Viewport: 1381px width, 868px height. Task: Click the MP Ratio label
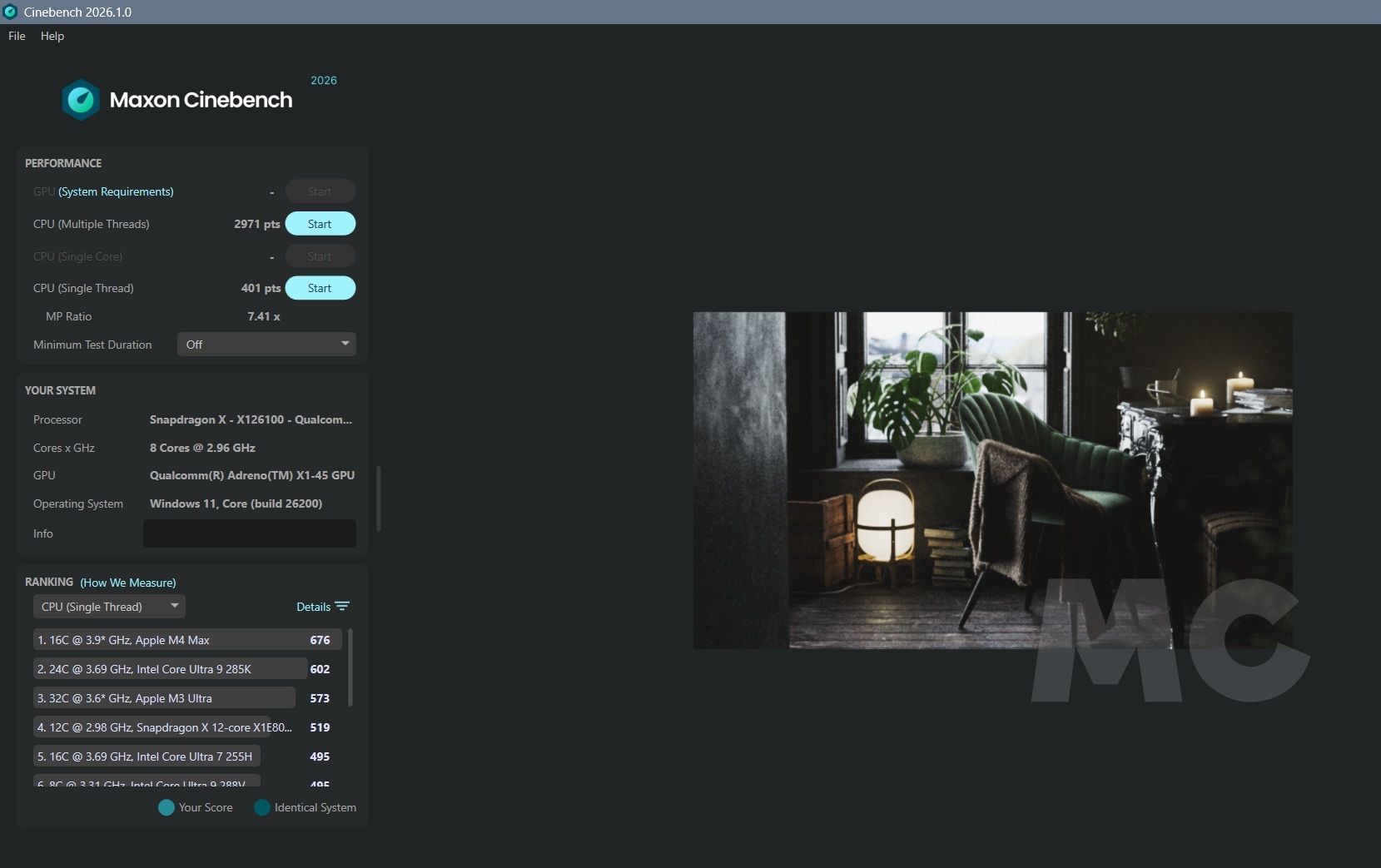pyautogui.click(x=68, y=316)
